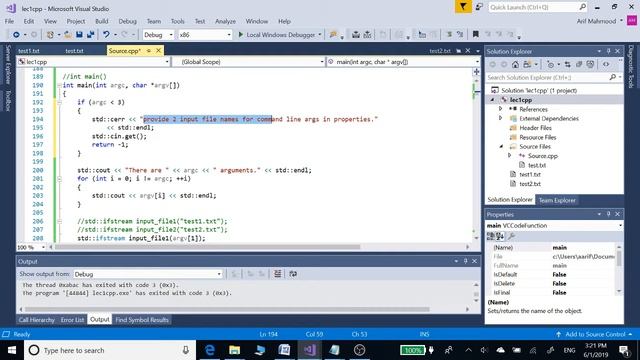640x360 pixels.
Task: Select test2.txt in Solution Explorer
Action: click(530, 184)
